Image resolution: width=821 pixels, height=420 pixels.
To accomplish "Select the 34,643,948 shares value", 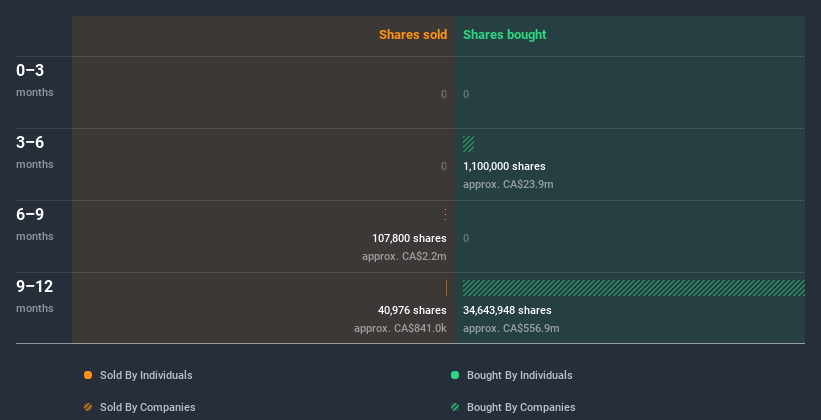I will coord(507,310).
